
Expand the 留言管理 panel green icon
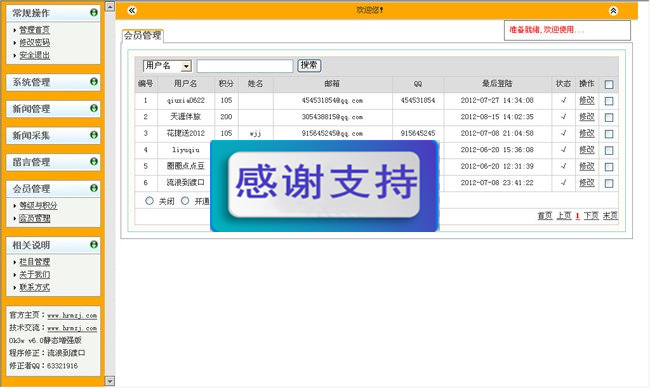[94, 161]
